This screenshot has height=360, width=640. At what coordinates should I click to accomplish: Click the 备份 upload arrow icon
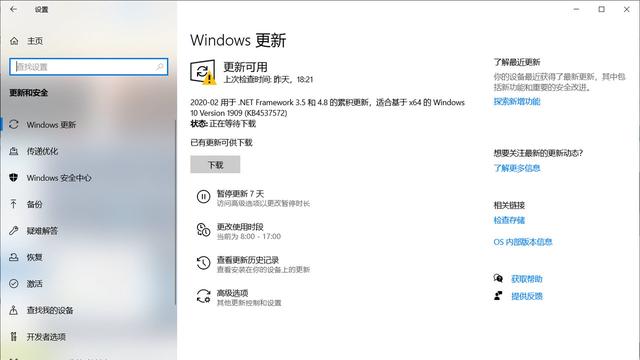coord(13,204)
